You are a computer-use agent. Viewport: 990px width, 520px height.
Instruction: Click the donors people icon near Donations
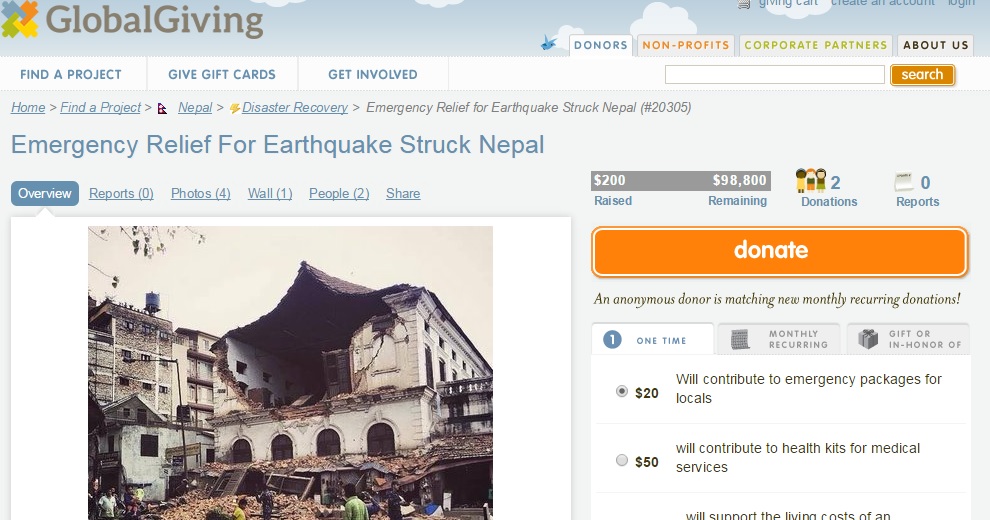[x=811, y=181]
